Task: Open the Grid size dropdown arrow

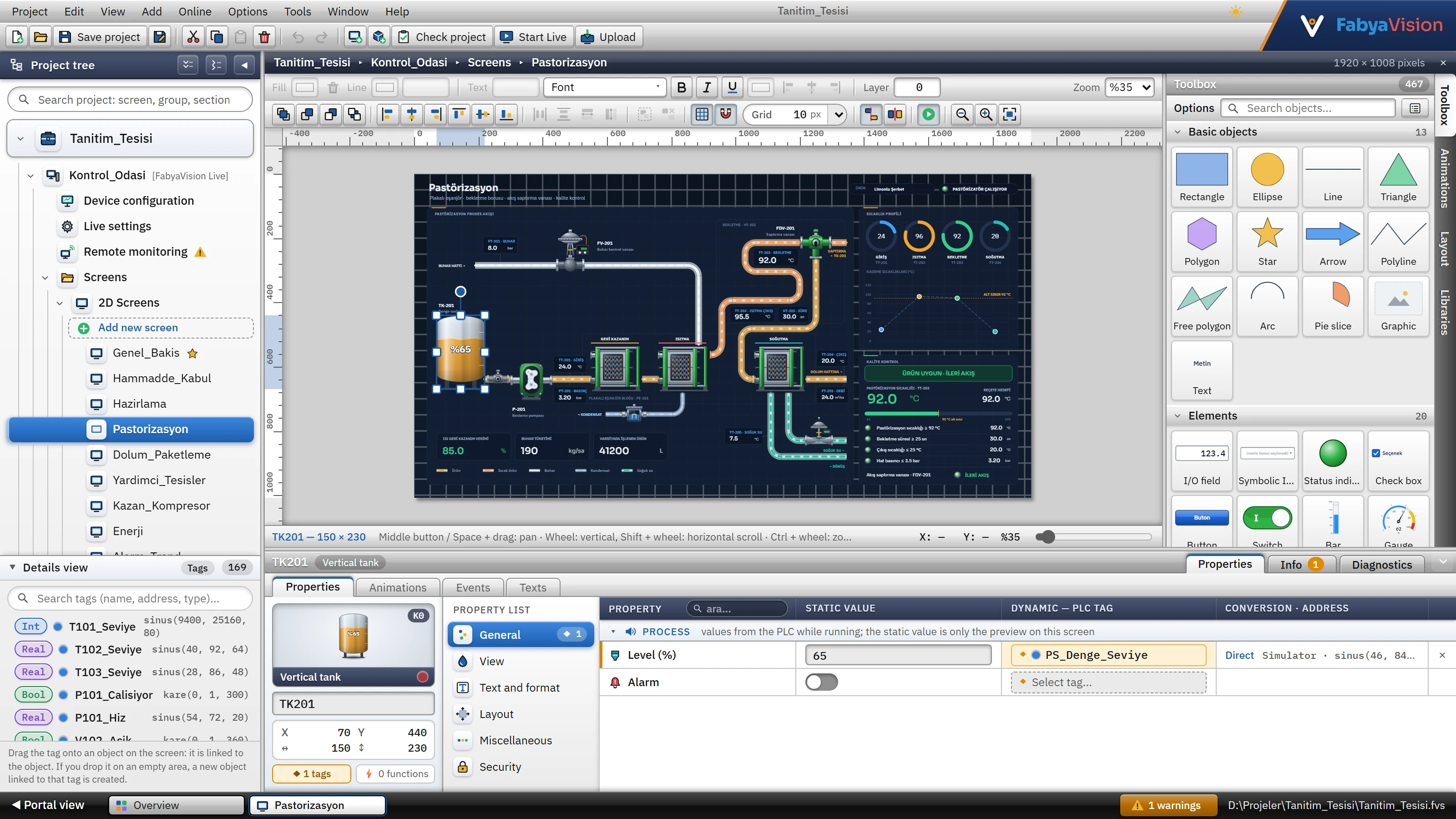Action: coord(839,114)
